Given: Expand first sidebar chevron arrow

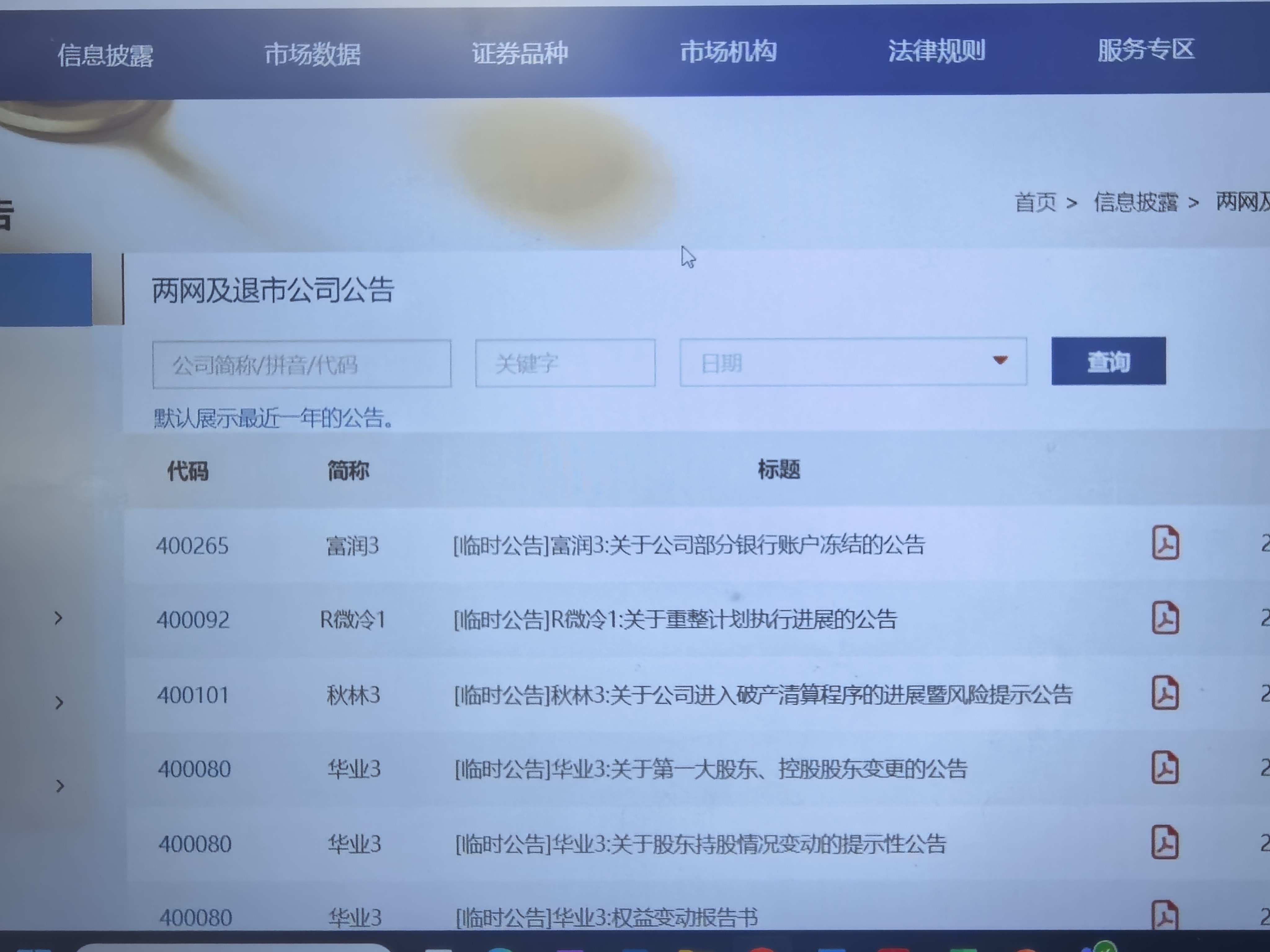Looking at the screenshot, I should (59, 618).
